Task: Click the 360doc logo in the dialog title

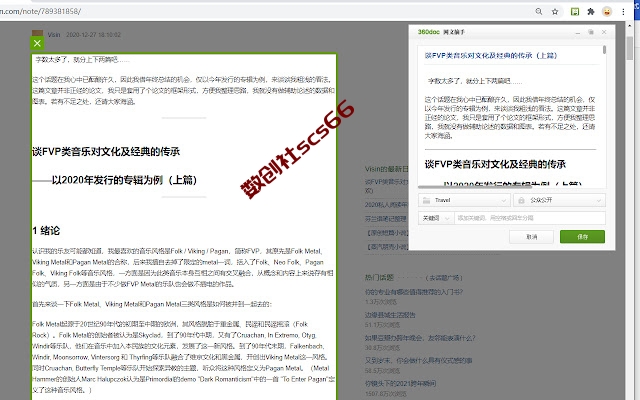Action: coord(429,32)
